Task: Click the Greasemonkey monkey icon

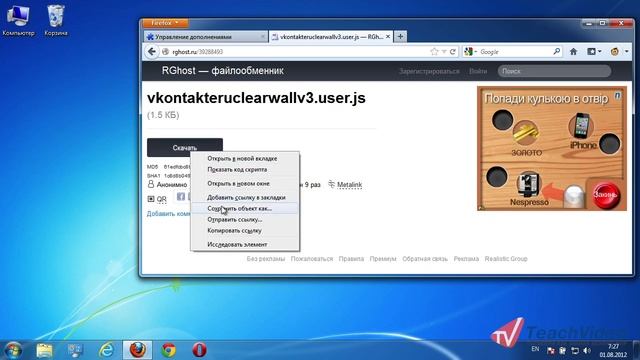Action: tap(614, 52)
